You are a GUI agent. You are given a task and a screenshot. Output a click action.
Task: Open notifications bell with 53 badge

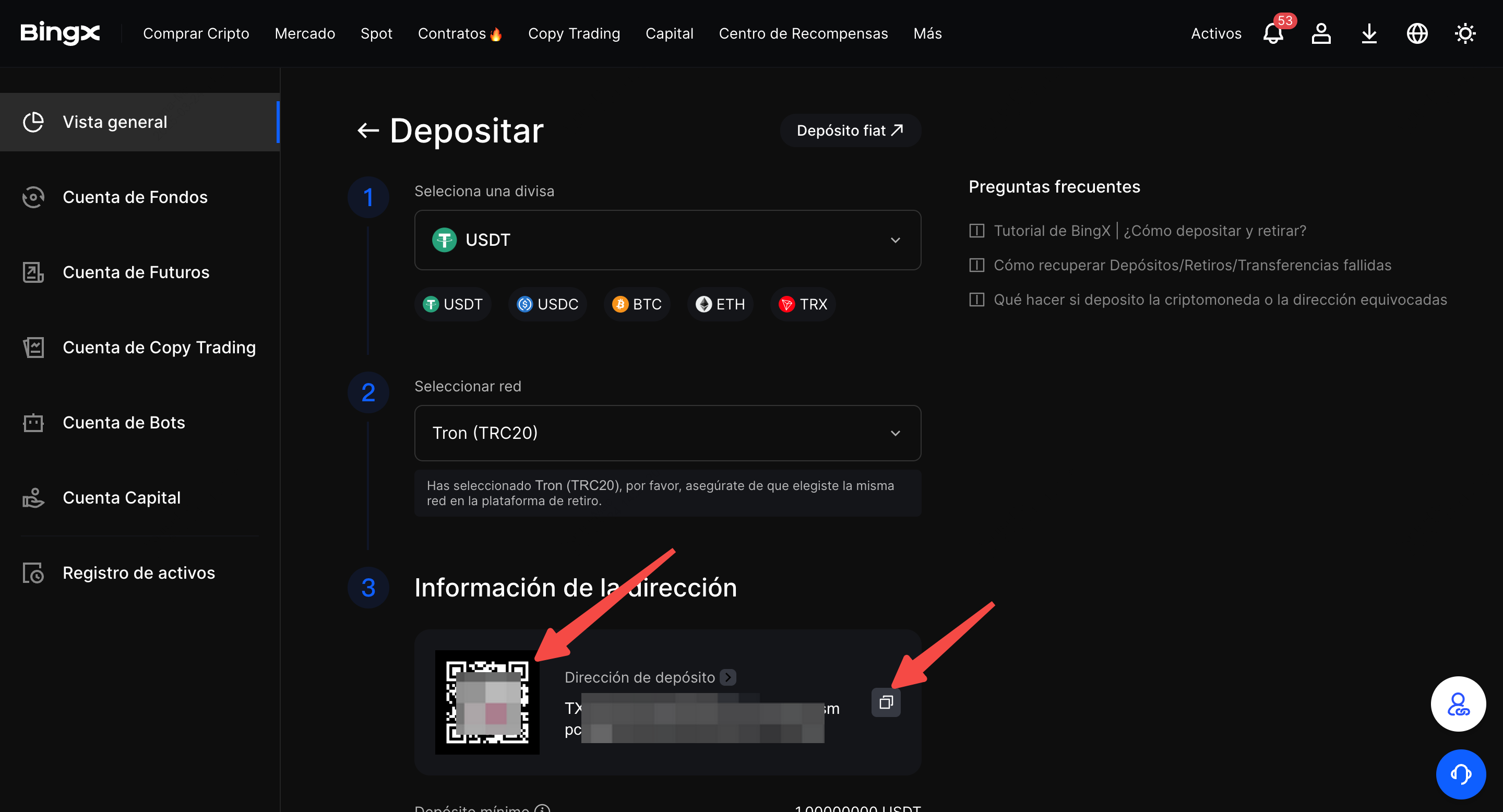click(x=1273, y=34)
